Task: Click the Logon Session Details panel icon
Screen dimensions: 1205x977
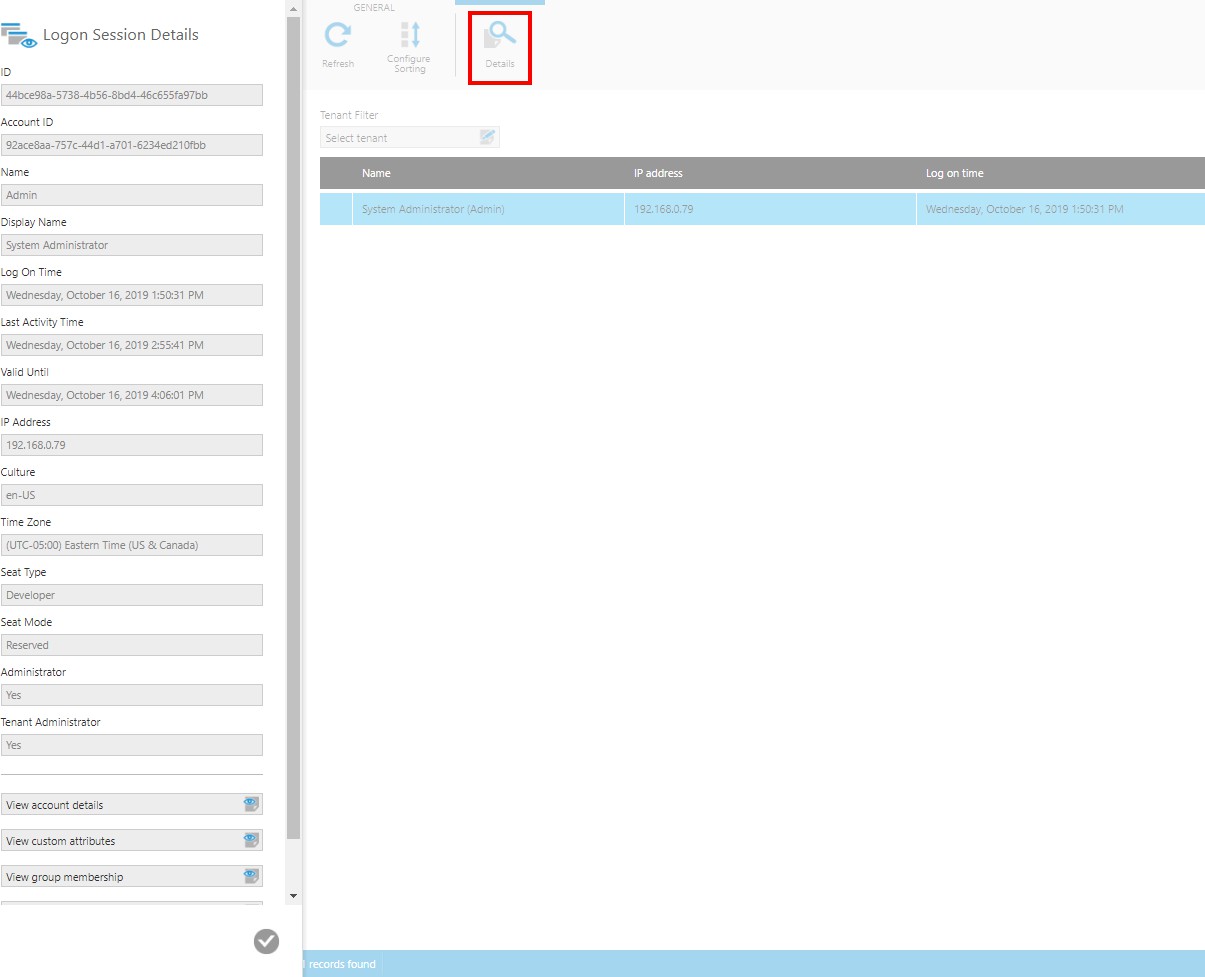Action: pos(20,35)
